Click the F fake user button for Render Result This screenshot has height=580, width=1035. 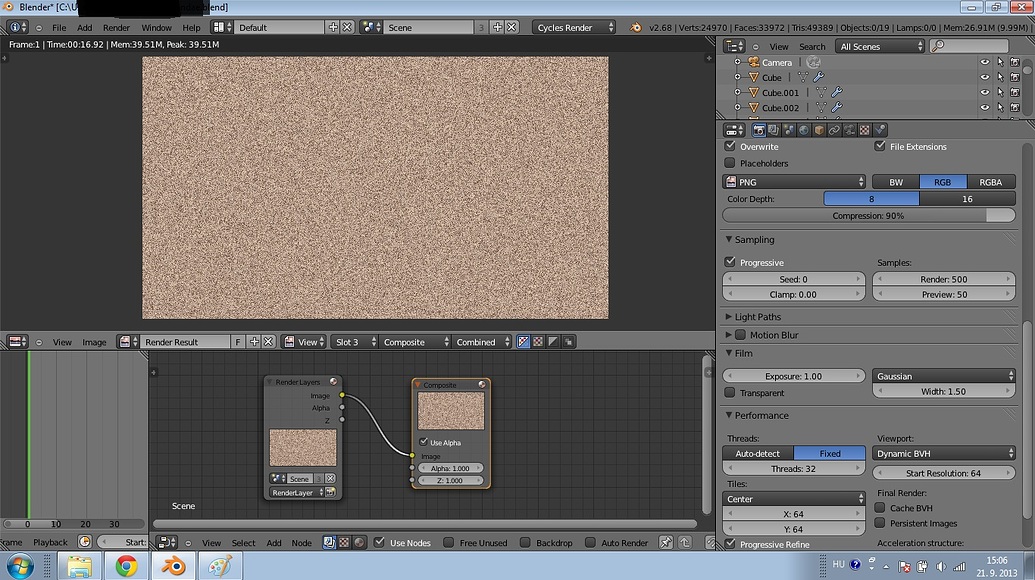[x=238, y=341]
